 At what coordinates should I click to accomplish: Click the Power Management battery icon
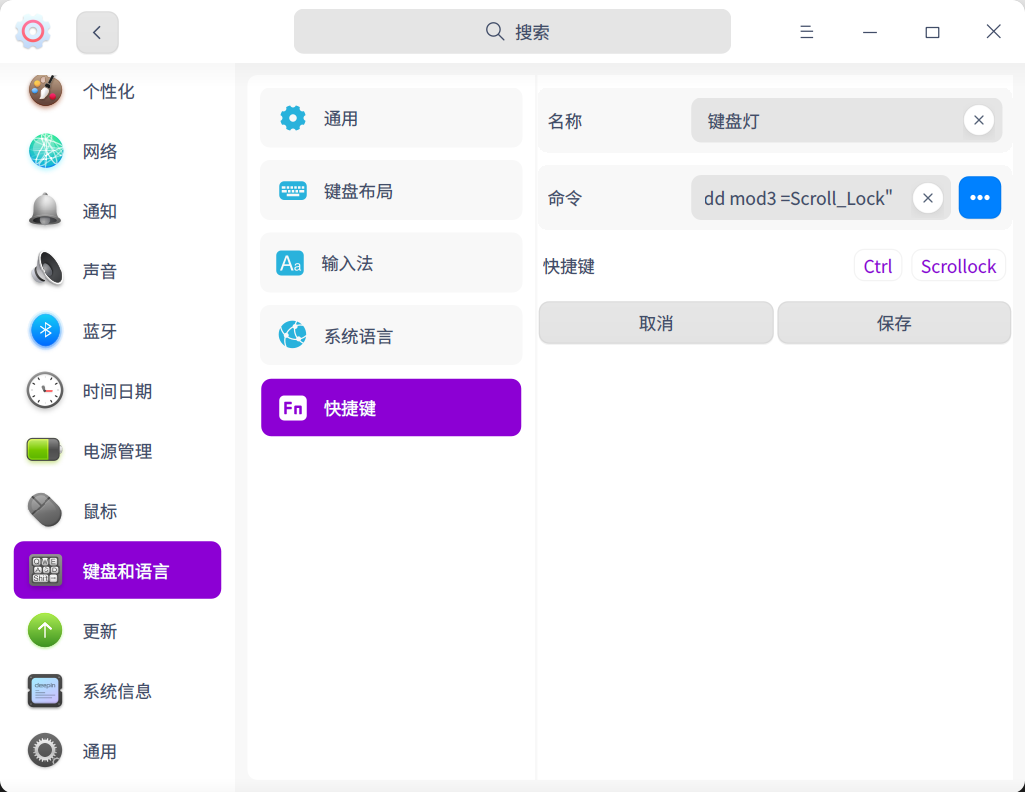[45, 451]
